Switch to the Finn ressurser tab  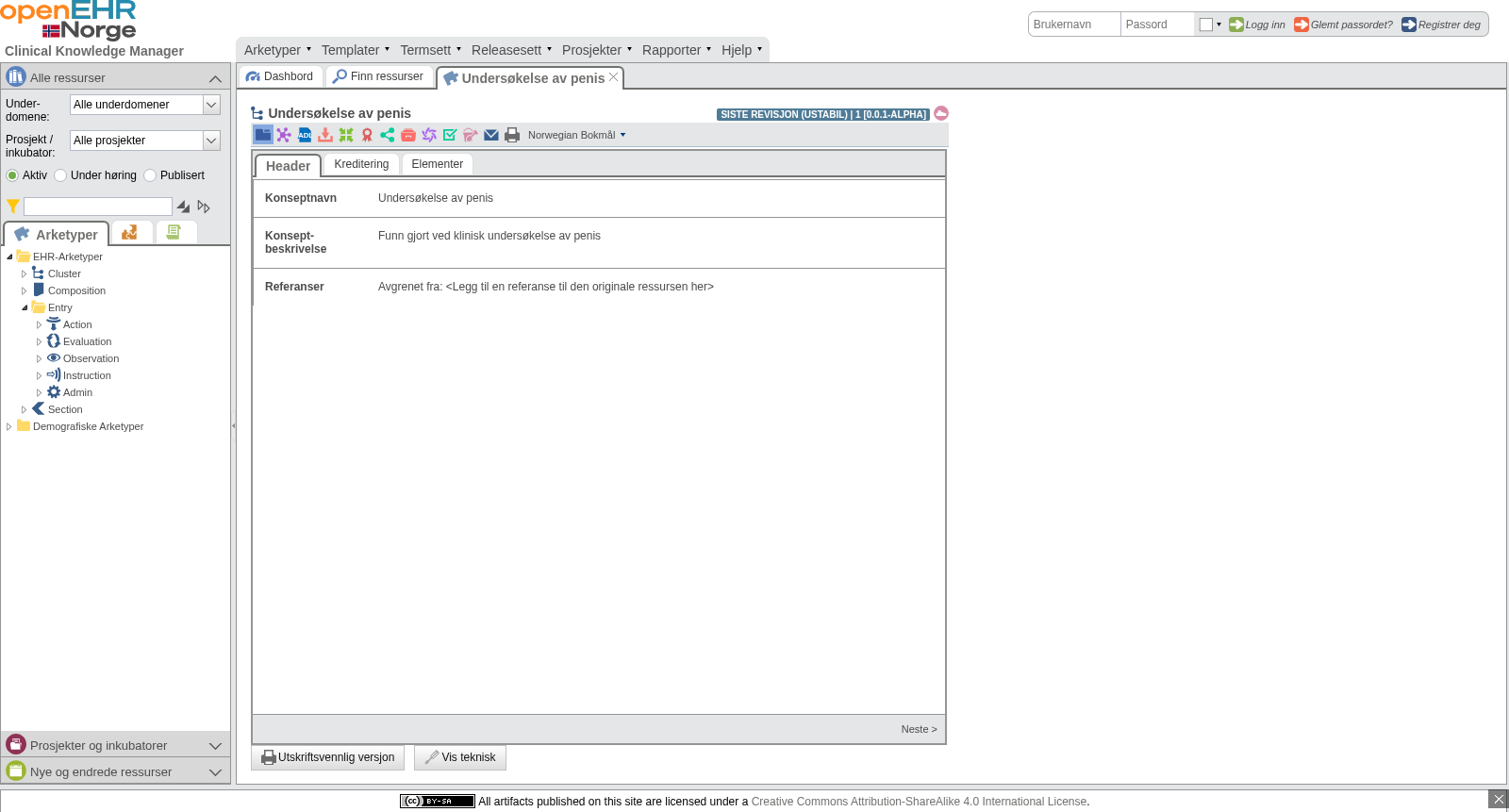378,76
